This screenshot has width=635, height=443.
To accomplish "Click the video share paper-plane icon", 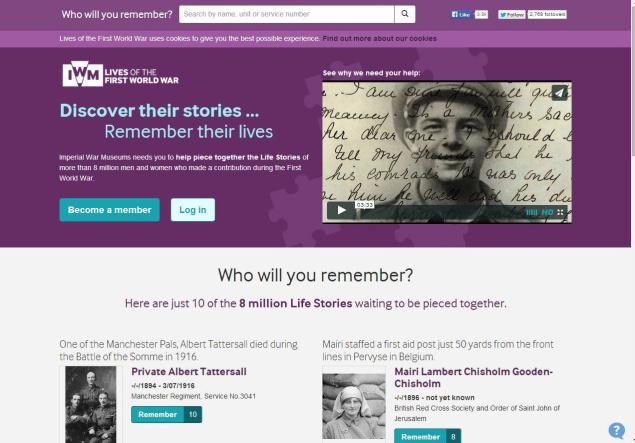I will [559, 93].
